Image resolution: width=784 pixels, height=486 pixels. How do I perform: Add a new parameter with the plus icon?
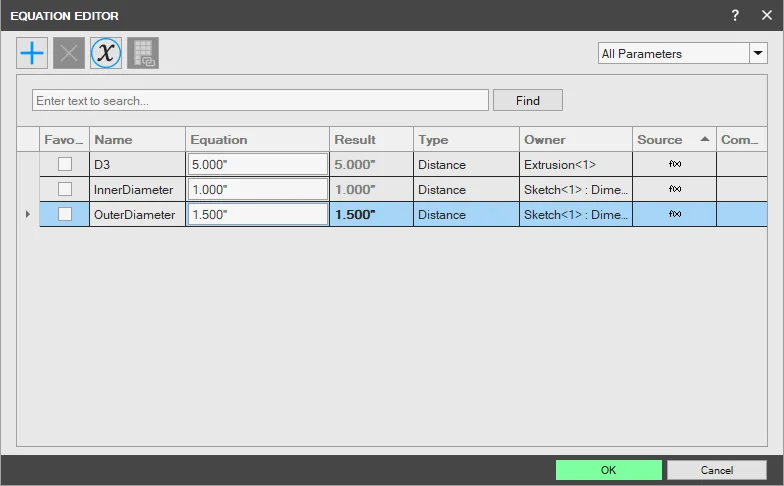(x=32, y=53)
